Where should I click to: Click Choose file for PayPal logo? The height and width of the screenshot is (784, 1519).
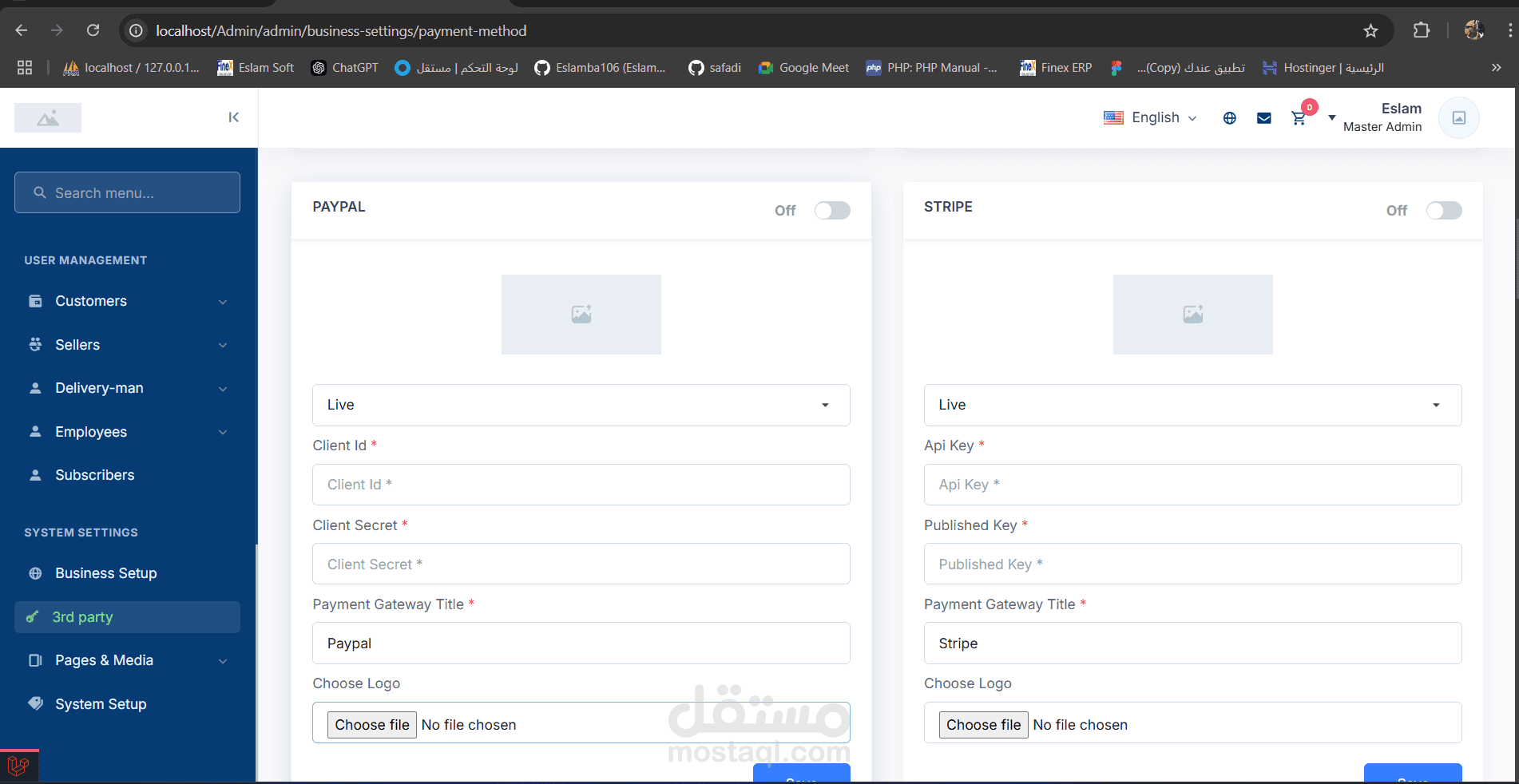pyautogui.click(x=372, y=725)
